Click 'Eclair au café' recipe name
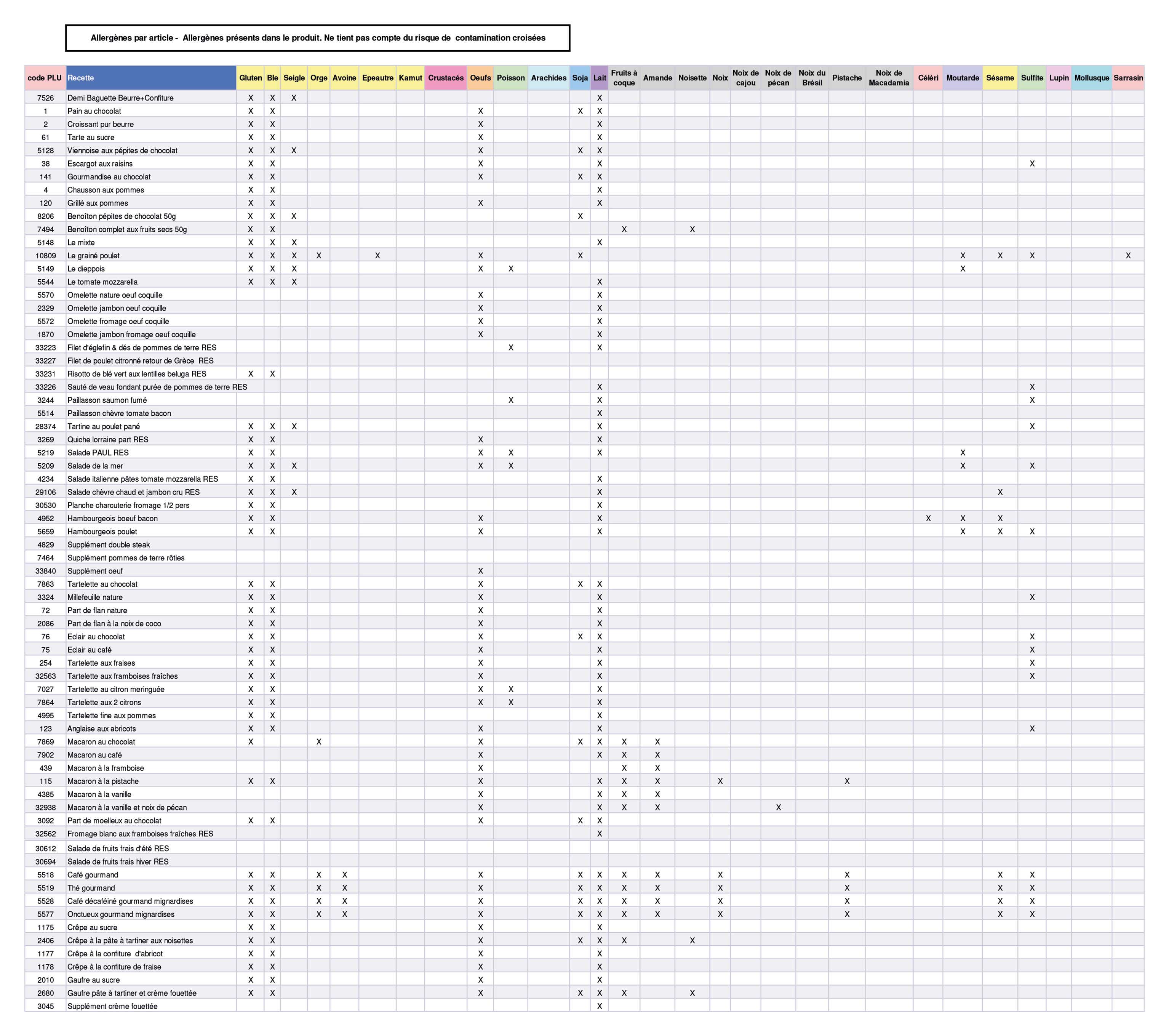Screen dimensions: 1169x1036 [x=89, y=650]
